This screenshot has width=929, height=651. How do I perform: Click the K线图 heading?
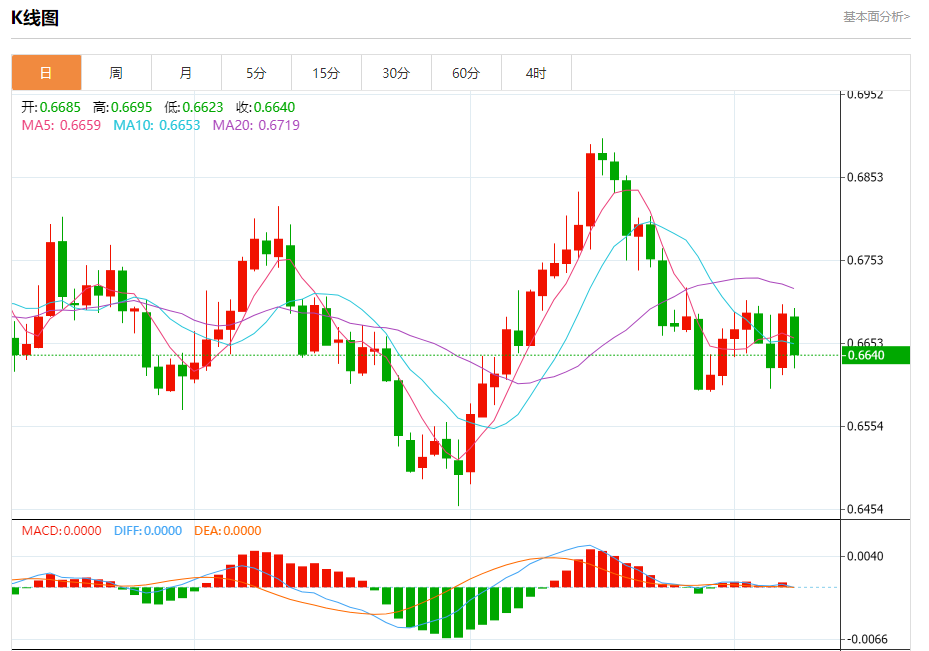pos(35,18)
